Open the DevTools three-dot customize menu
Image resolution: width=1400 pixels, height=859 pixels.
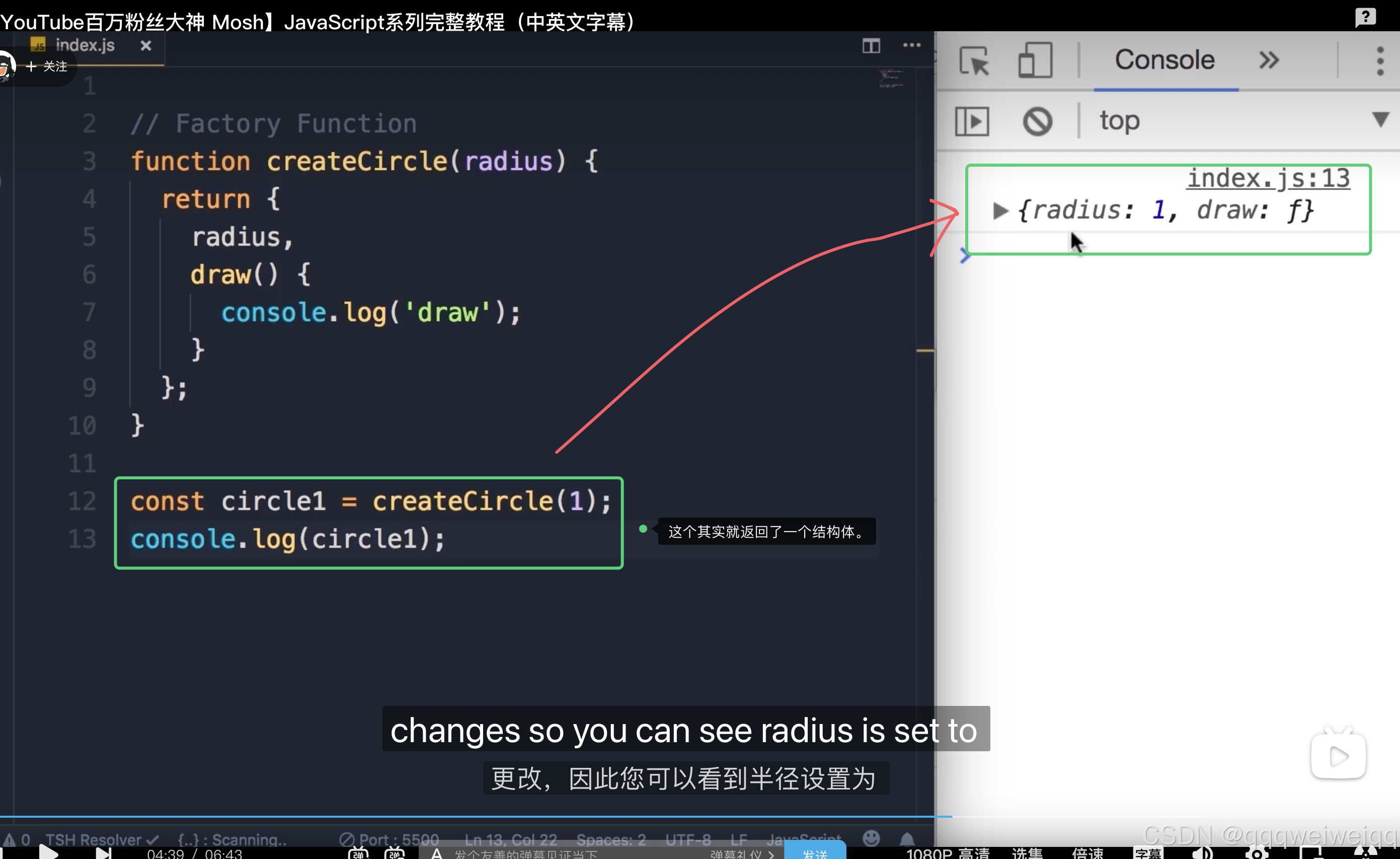coord(1380,60)
